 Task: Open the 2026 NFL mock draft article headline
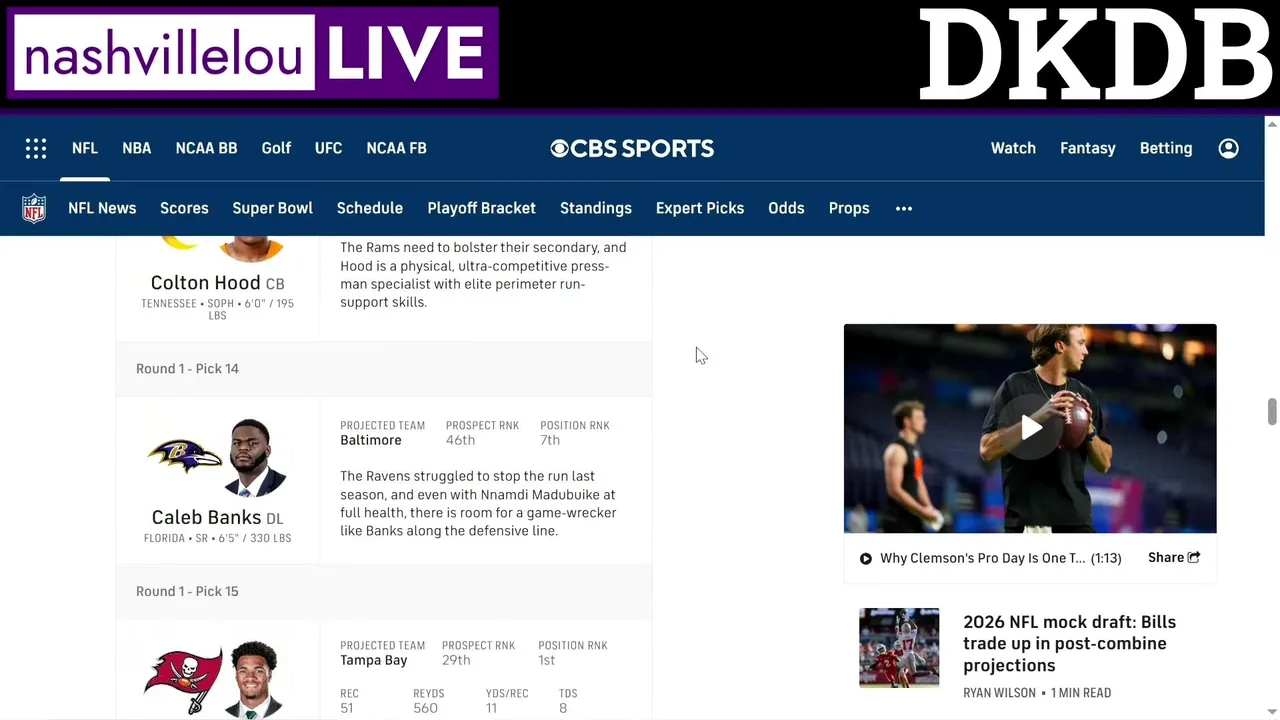point(1069,643)
